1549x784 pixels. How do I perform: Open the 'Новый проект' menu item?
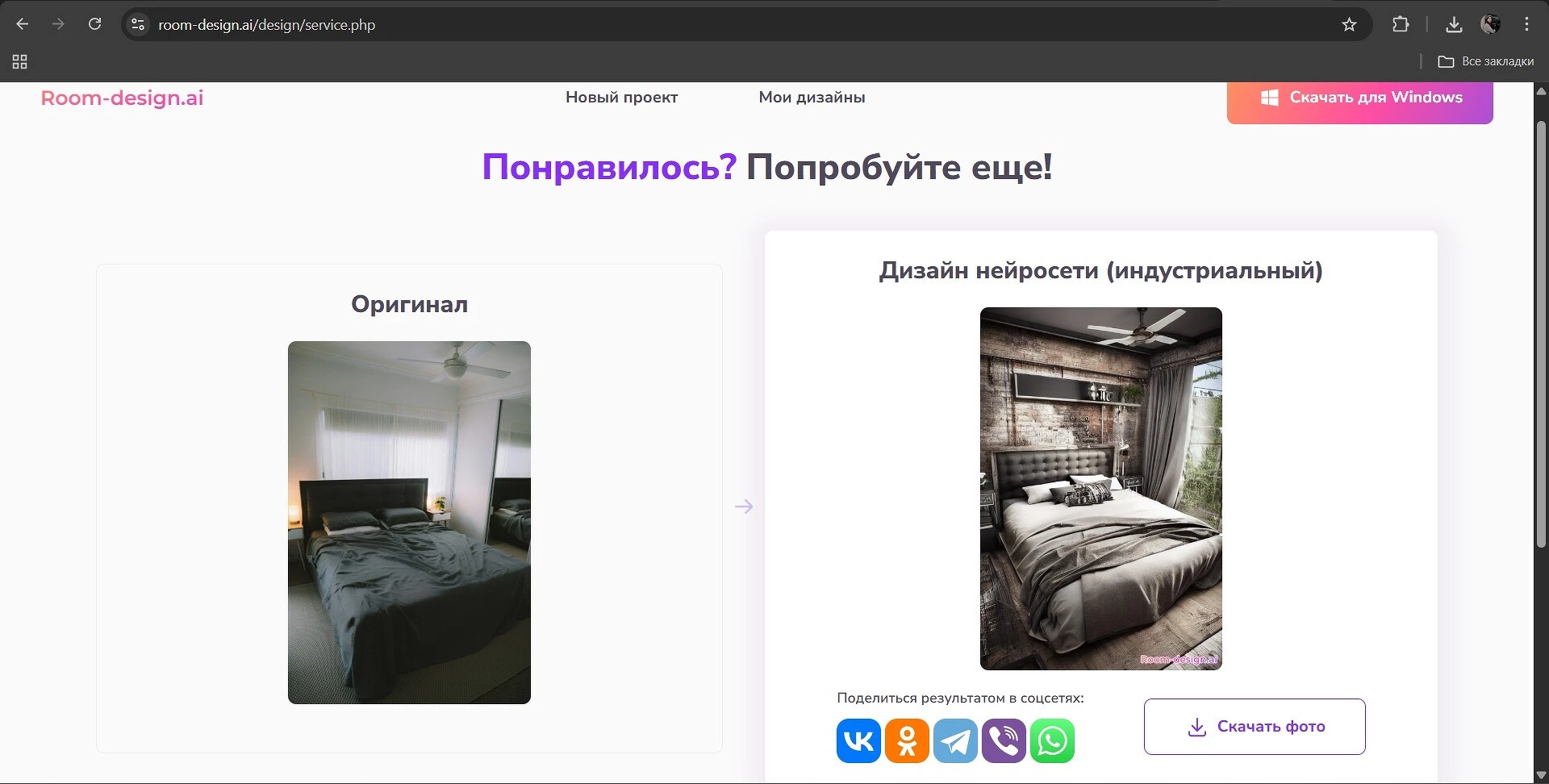coord(621,97)
